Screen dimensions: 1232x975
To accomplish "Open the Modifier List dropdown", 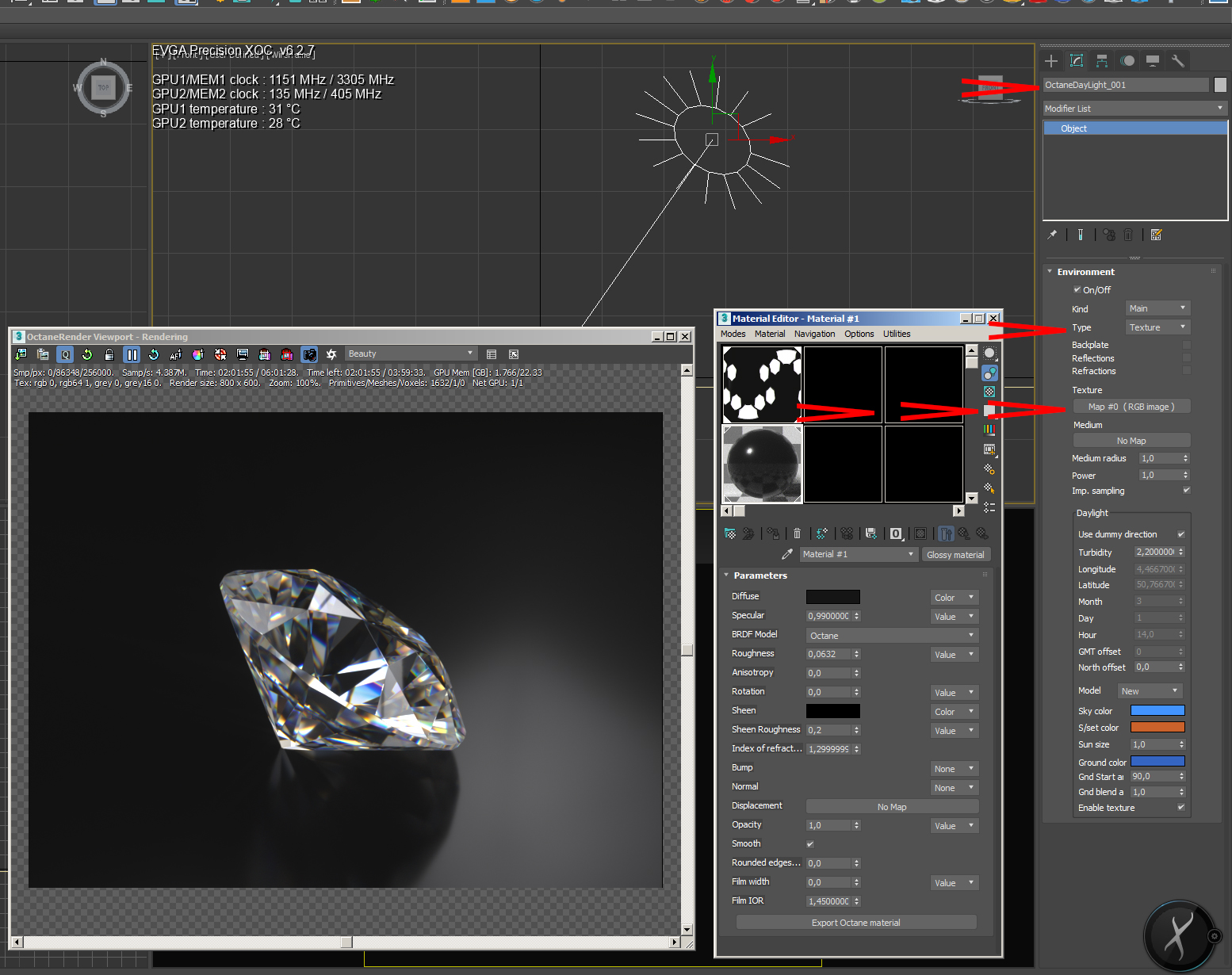I will coord(1134,109).
